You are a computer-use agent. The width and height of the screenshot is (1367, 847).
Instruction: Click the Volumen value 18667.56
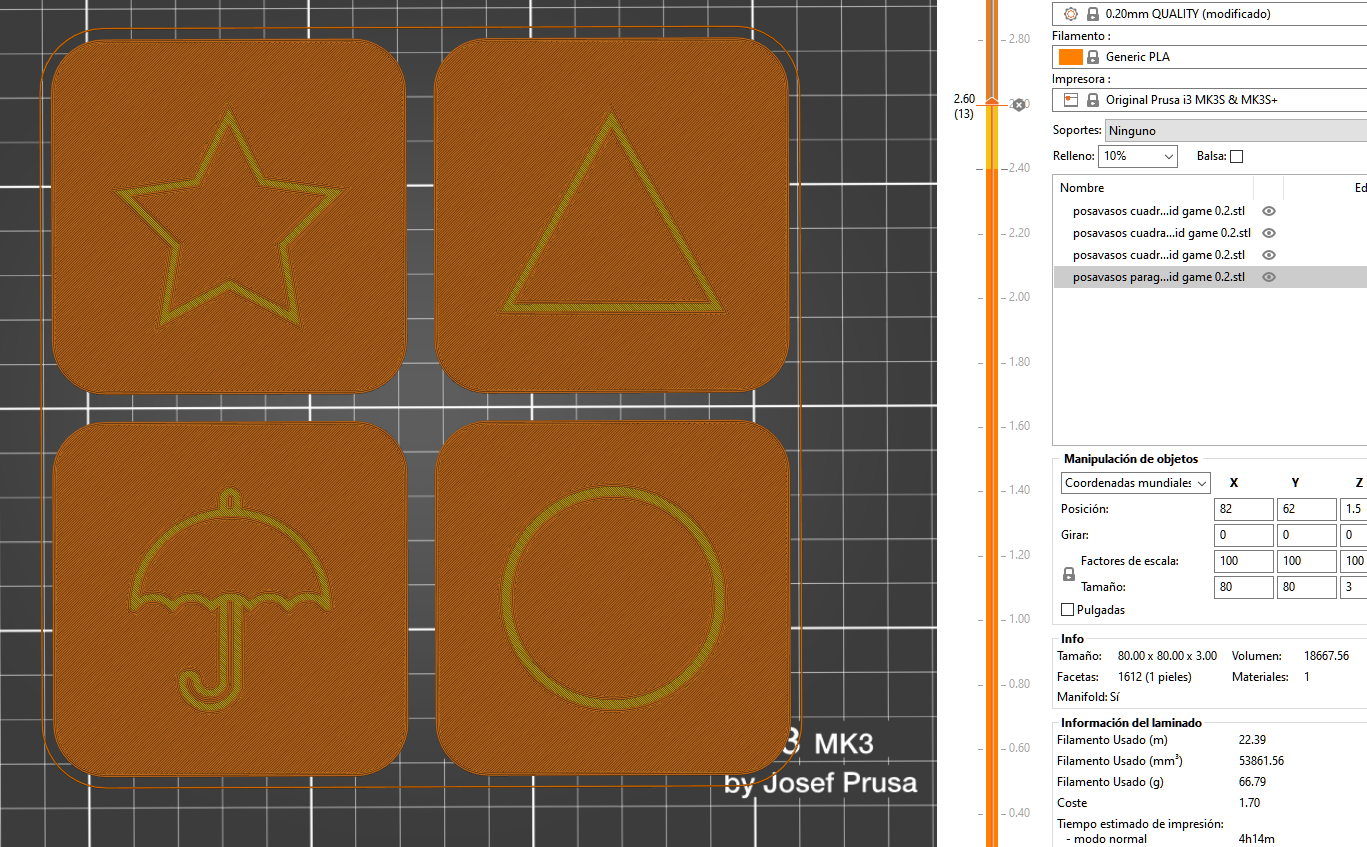point(1326,656)
